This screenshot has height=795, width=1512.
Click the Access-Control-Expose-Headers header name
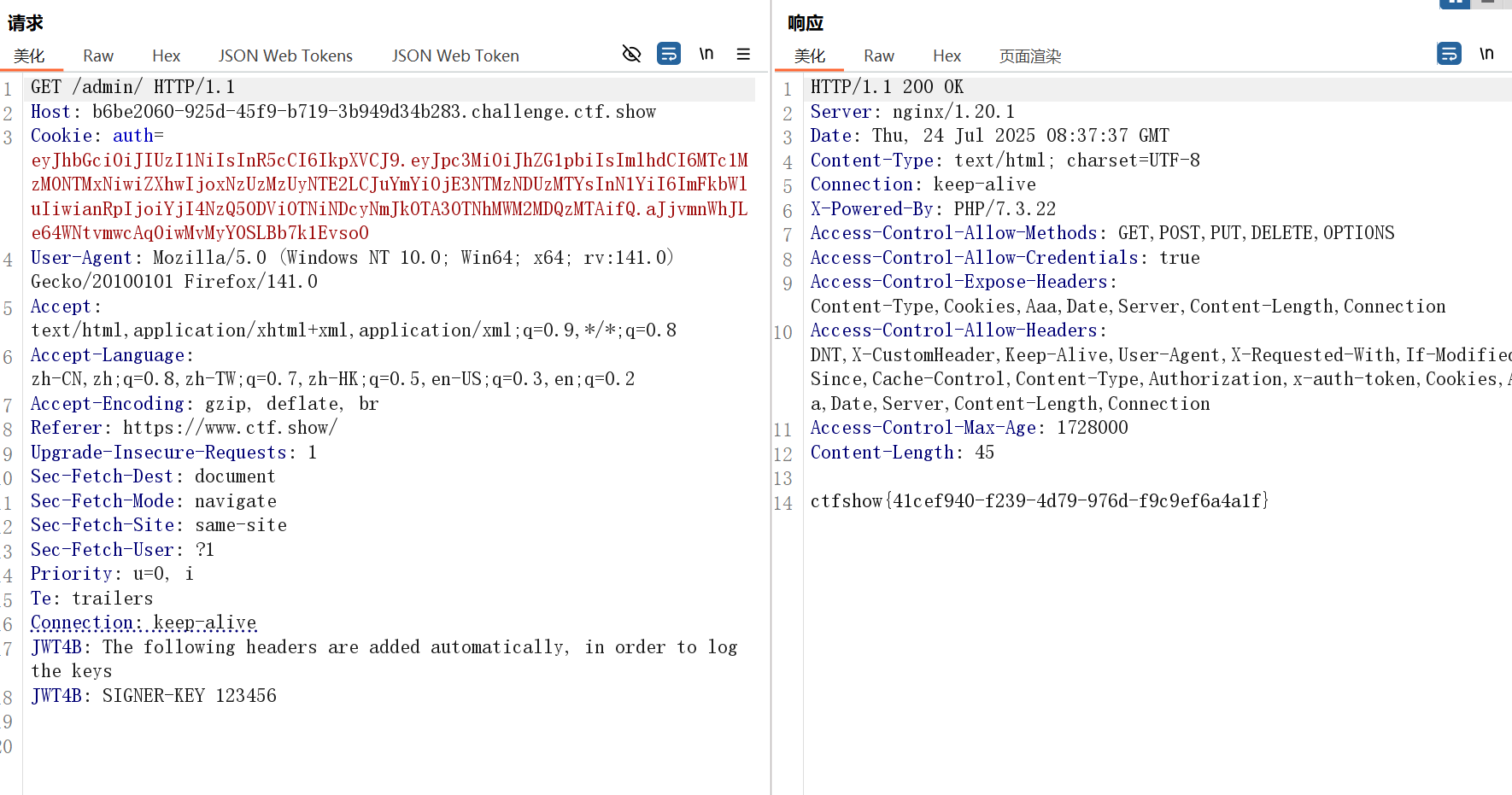point(964,282)
